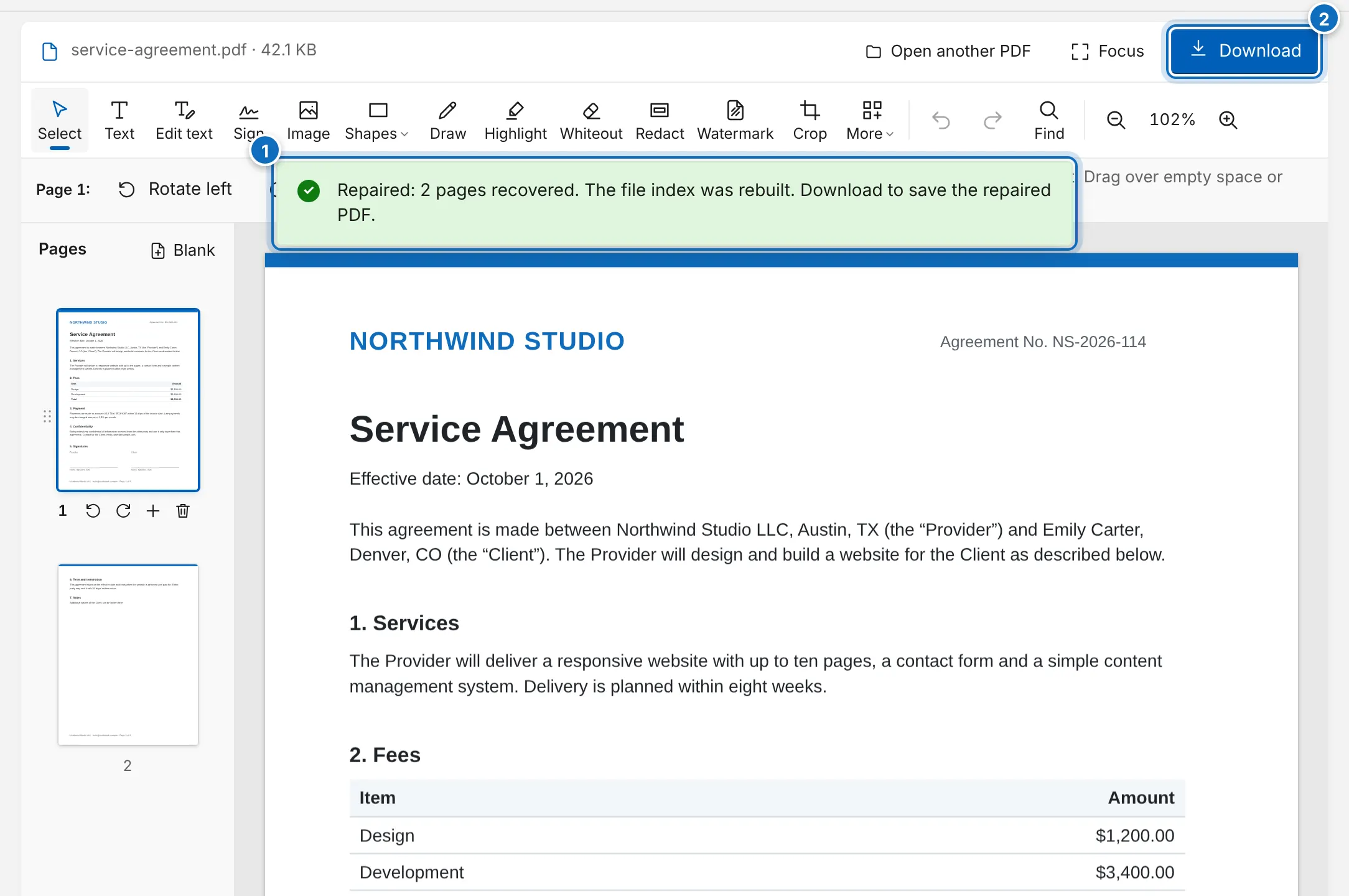Screen dimensions: 1349x896
Task: Click the 102% zoom level
Action: [x=1172, y=119]
